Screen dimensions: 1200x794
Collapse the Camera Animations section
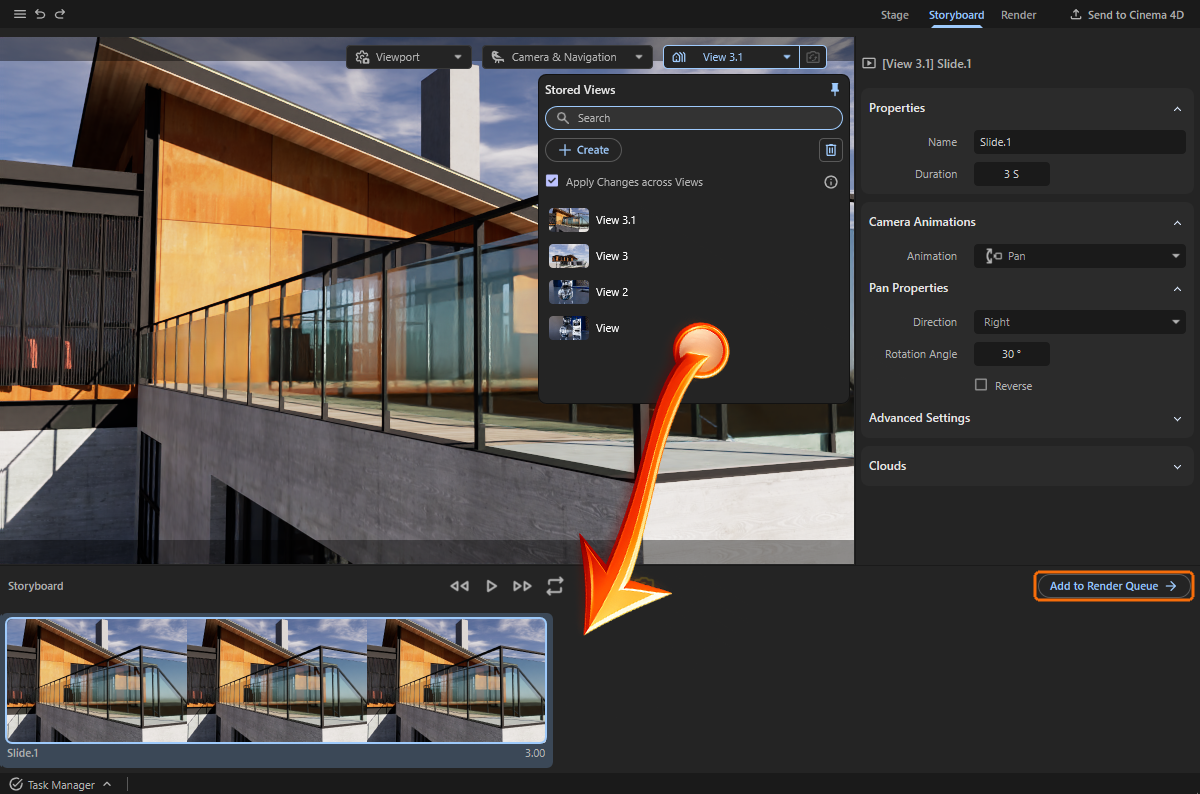coord(1177,222)
